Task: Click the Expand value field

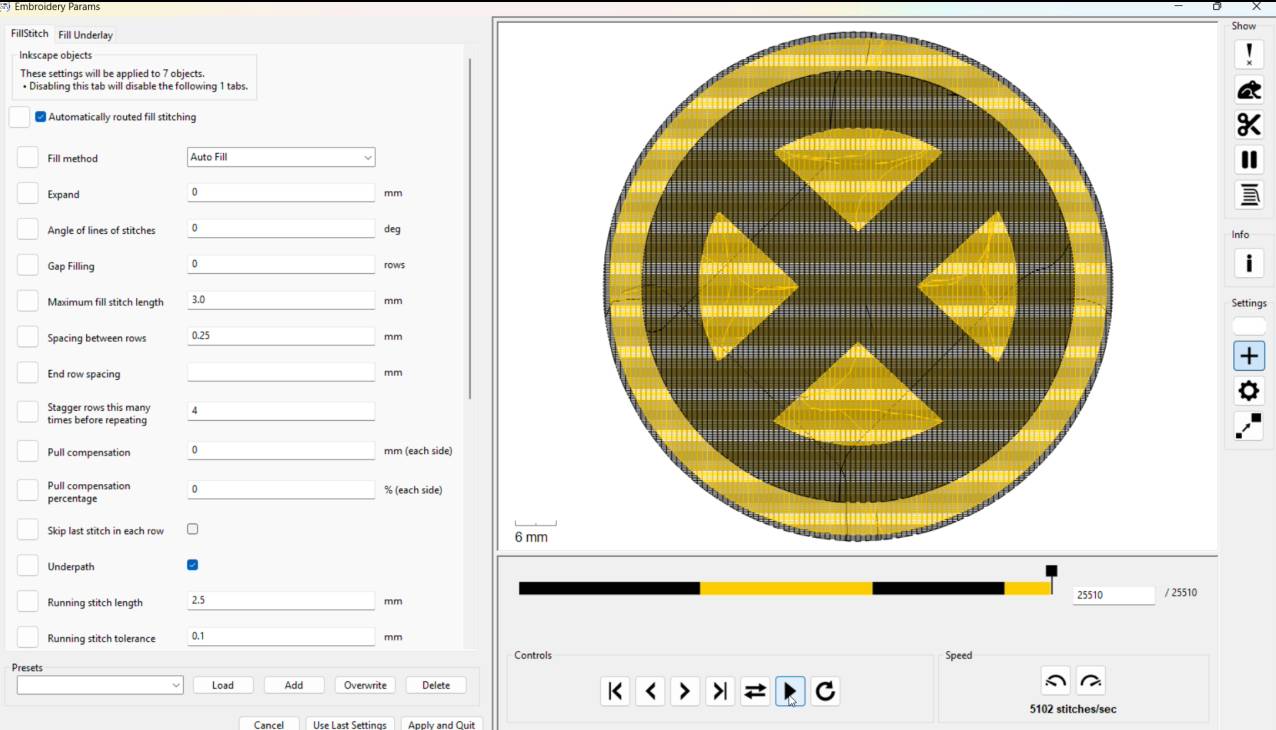Action: pyautogui.click(x=281, y=192)
